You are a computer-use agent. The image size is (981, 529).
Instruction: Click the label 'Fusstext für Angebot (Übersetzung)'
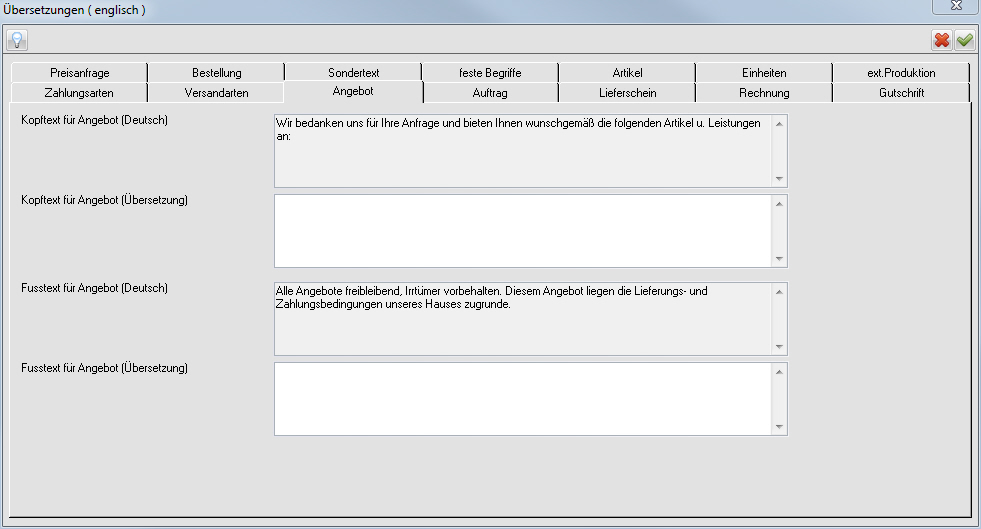pos(104,368)
